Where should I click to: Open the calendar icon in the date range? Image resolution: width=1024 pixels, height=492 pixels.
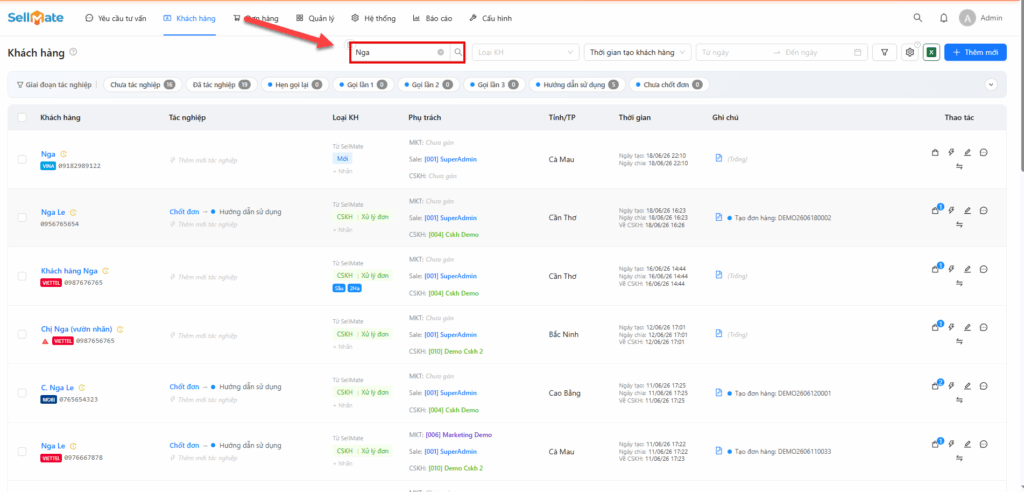pyautogui.click(x=857, y=52)
